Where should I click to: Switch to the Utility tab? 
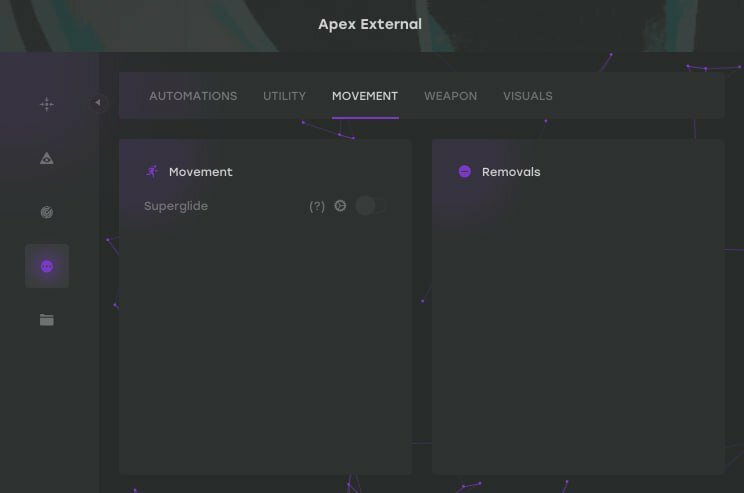pos(284,96)
